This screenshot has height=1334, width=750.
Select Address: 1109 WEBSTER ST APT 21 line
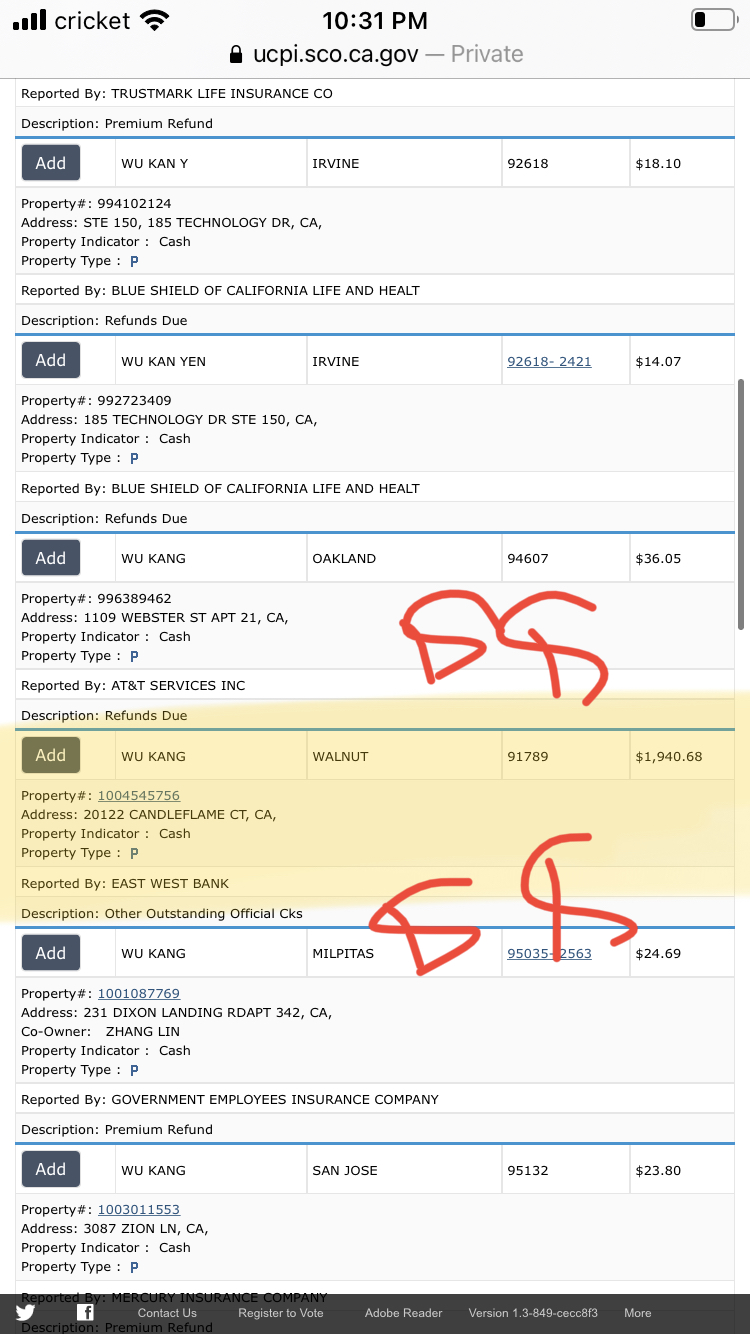tap(155, 617)
